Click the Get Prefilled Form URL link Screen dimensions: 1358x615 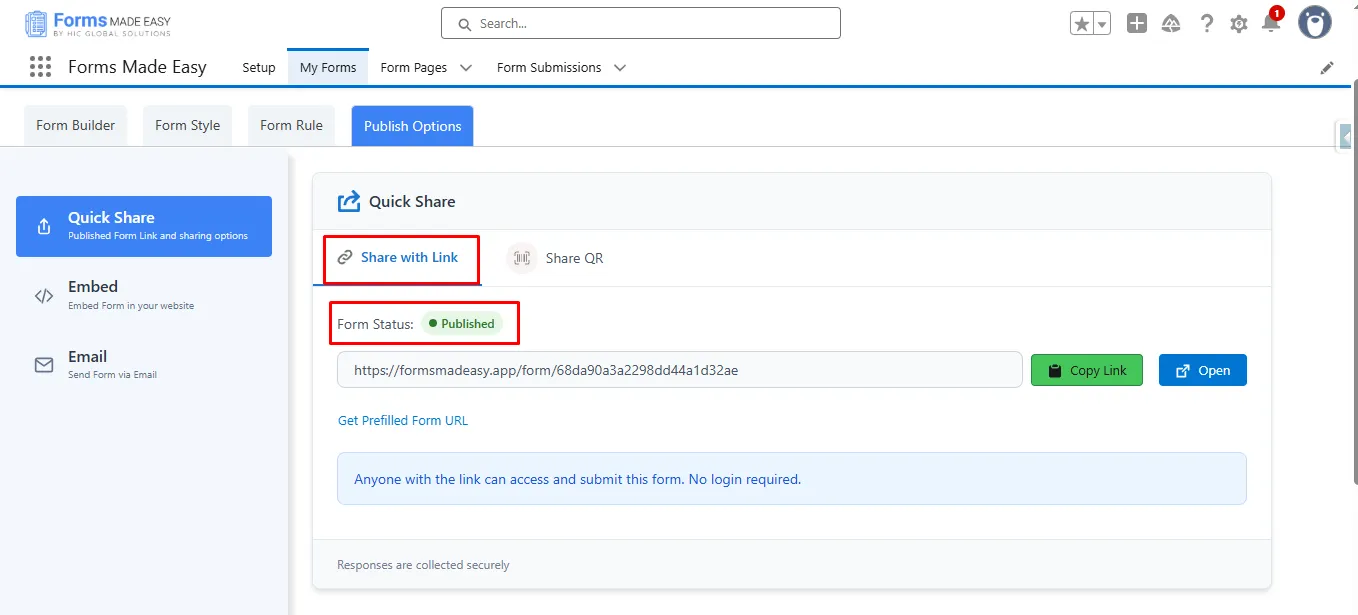pyautogui.click(x=402, y=420)
